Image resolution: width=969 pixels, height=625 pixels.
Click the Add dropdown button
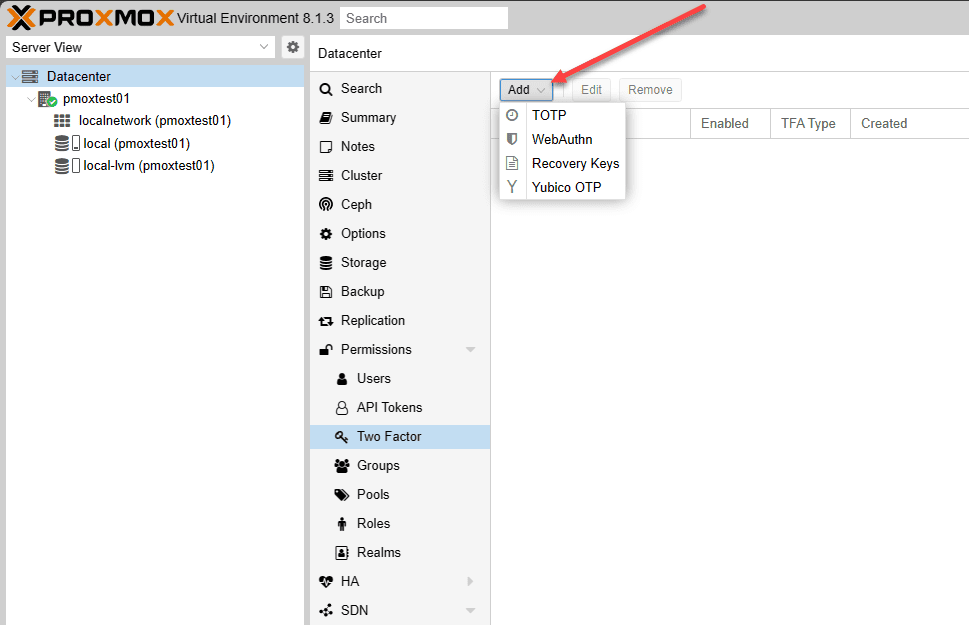(527, 90)
